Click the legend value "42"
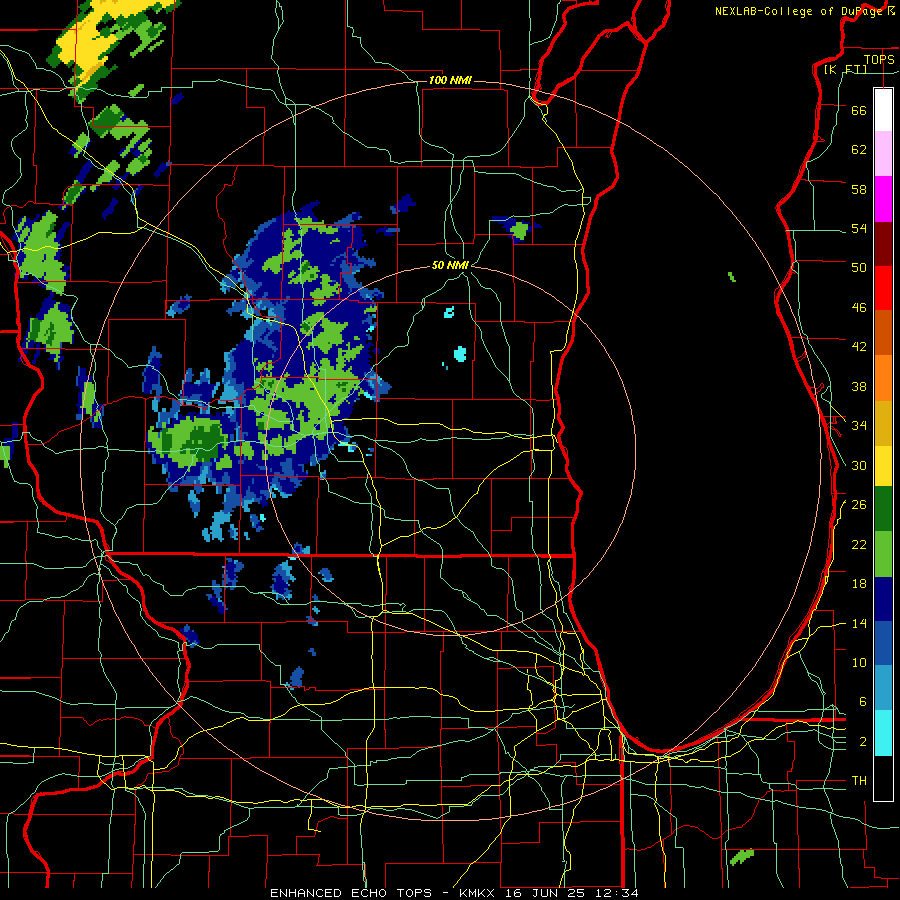The height and width of the screenshot is (900, 900). pos(859,346)
